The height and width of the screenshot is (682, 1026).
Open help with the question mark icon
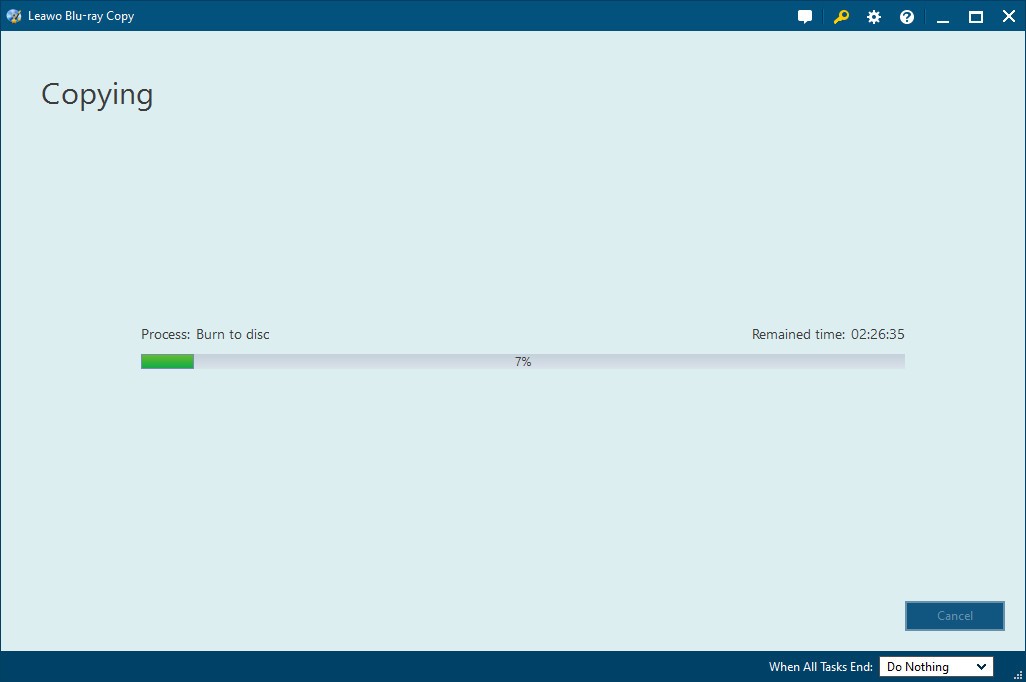[x=906, y=17]
